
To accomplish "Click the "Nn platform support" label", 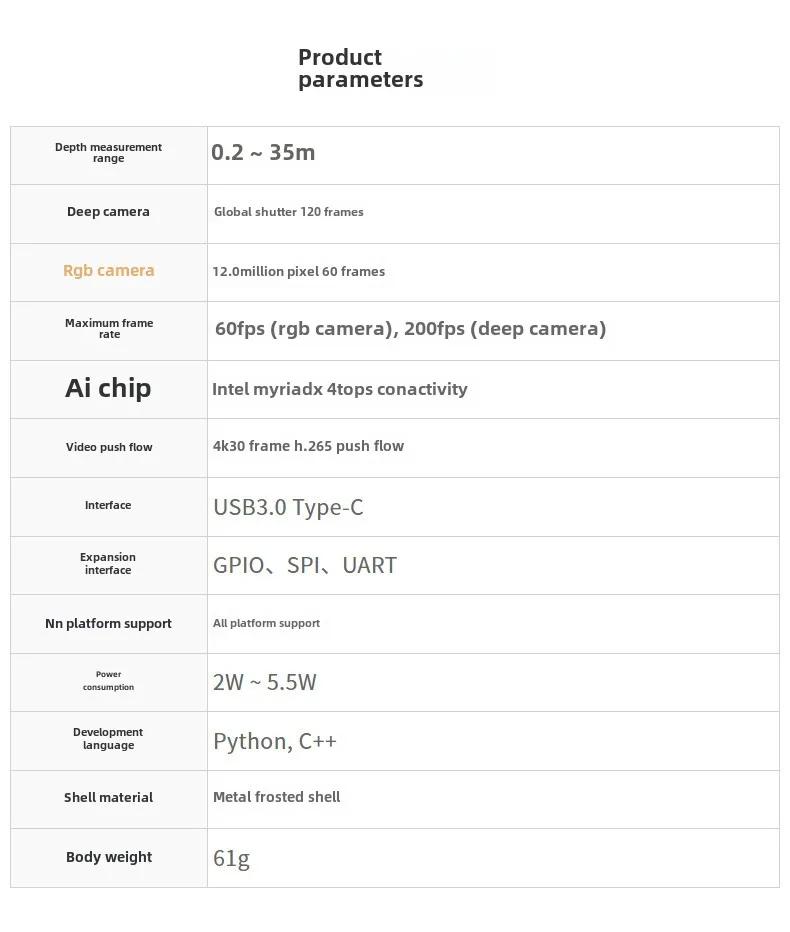I will (108, 624).
